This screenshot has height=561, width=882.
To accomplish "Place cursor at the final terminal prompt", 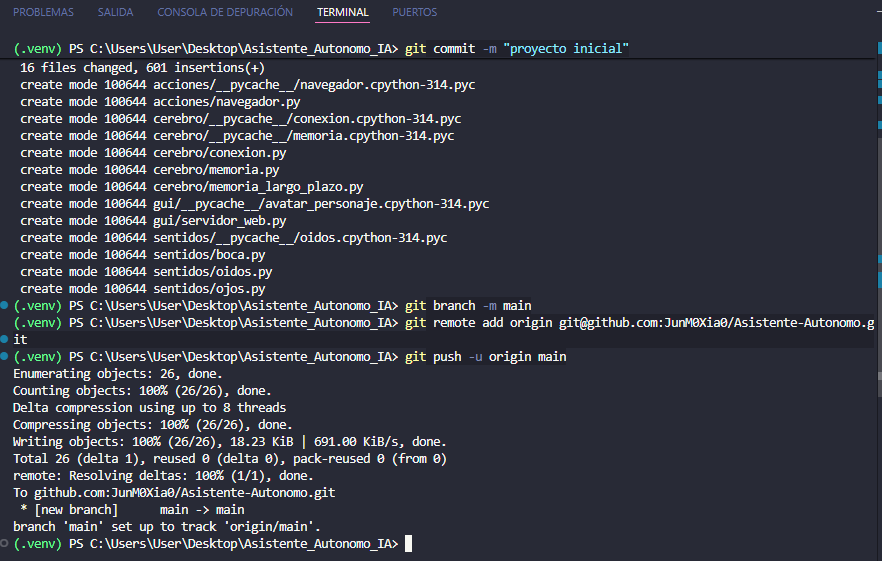I will [408, 544].
